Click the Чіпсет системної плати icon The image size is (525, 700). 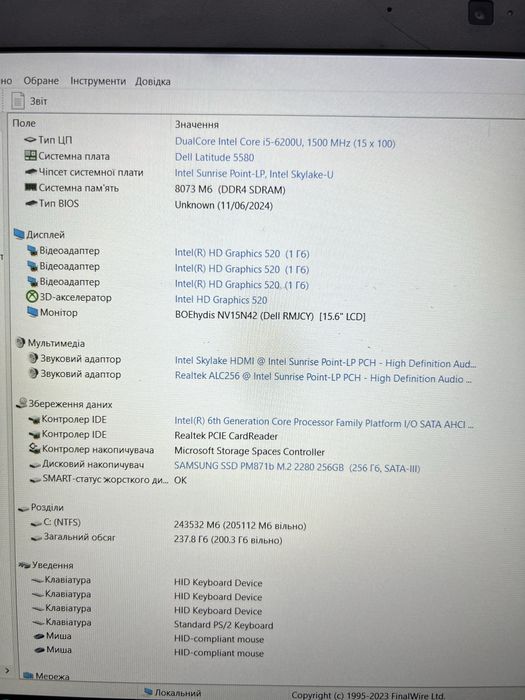coord(30,171)
